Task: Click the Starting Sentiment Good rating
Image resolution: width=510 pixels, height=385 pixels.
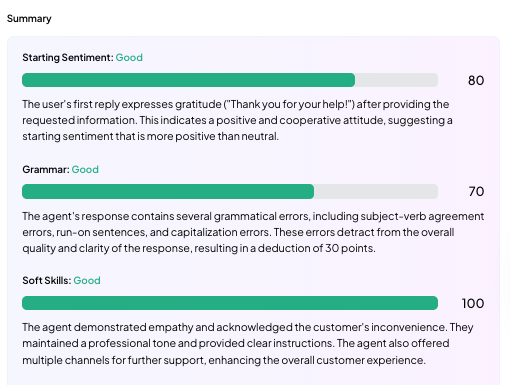Action: pyautogui.click(x=129, y=58)
